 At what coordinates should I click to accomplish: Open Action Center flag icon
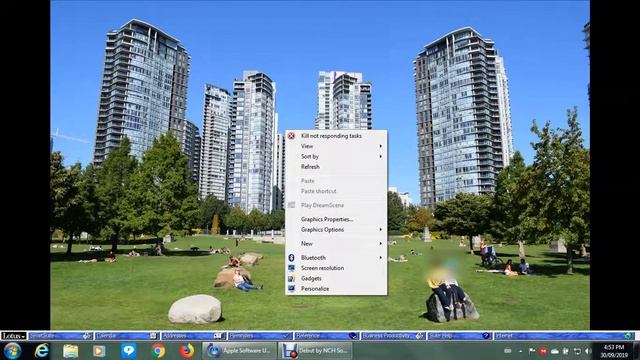tap(532, 351)
